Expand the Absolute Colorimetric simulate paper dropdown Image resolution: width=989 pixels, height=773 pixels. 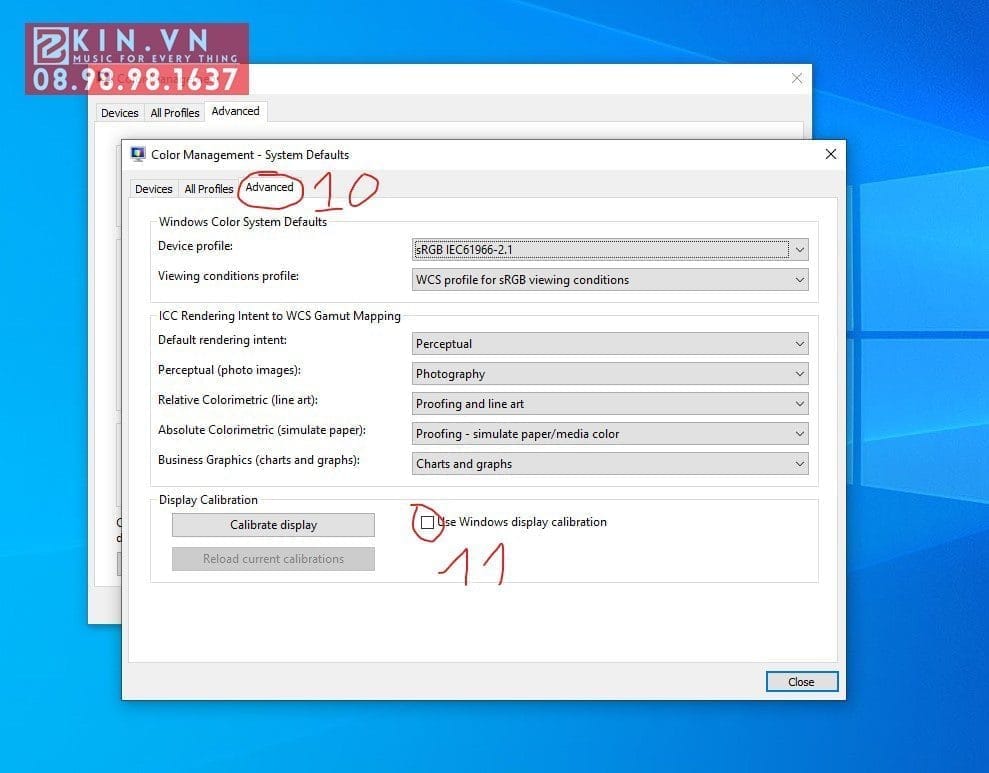coord(798,433)
